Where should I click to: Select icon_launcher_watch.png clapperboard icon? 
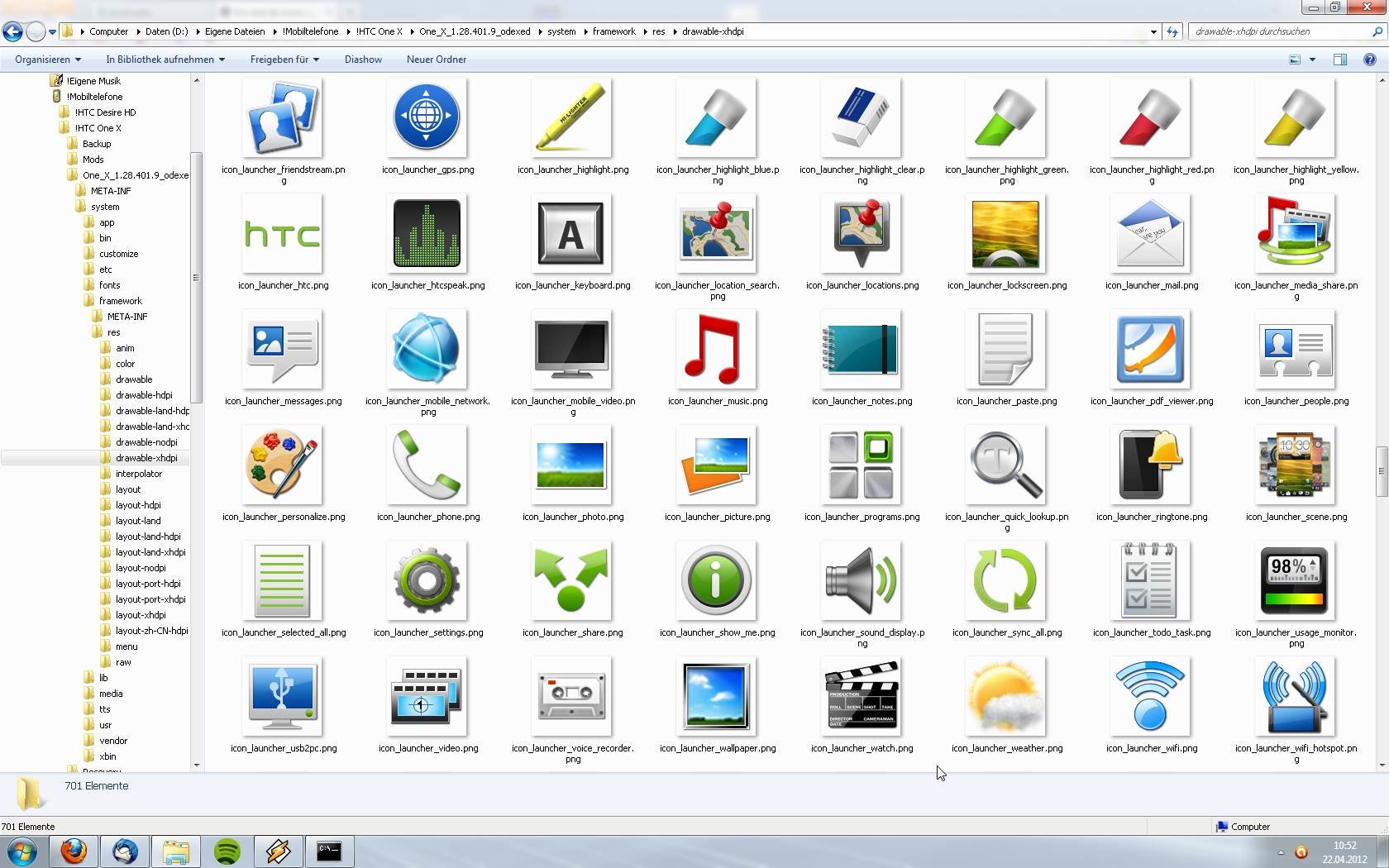pyautogui.click(x=861, y=696)
